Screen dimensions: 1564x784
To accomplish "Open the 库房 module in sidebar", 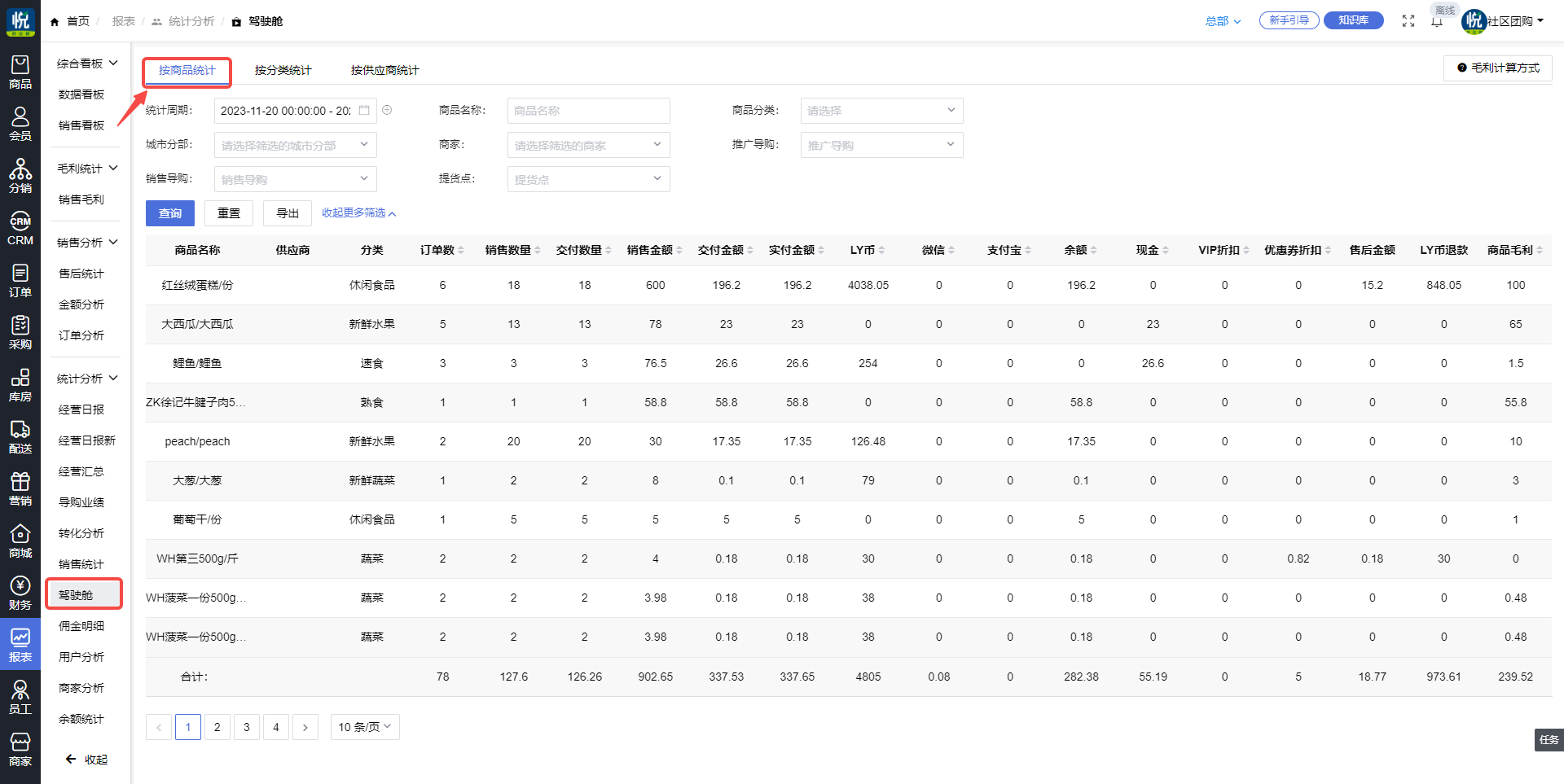I will [20, 385].
